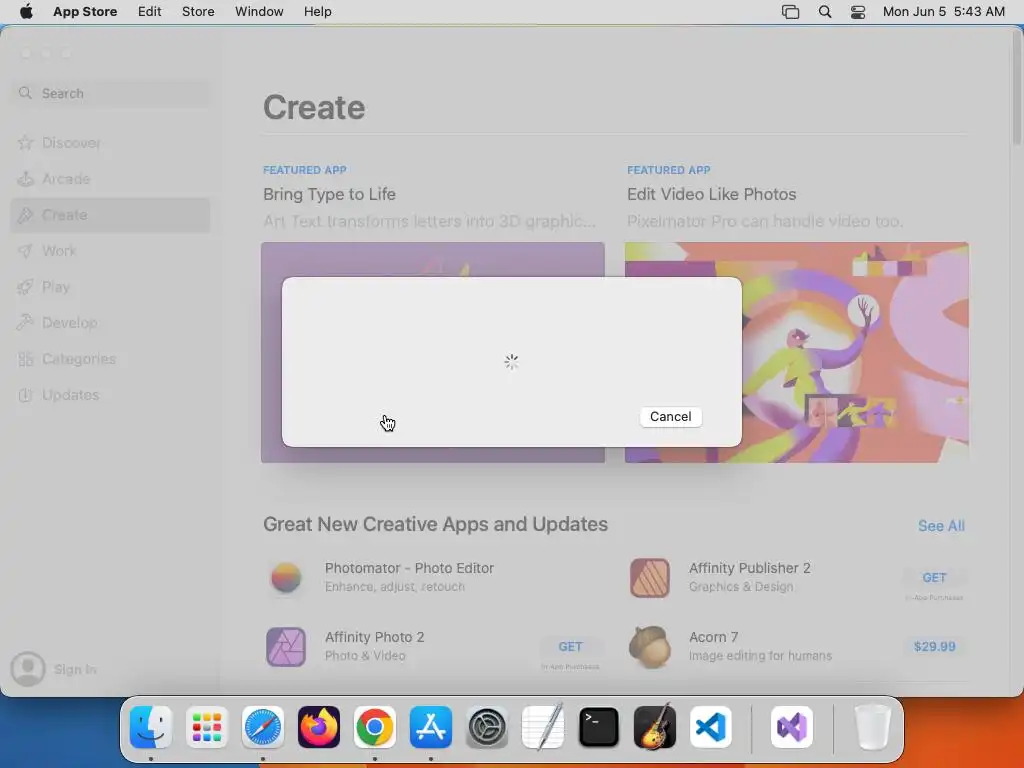This screenshot has width=1024, height=768.
Task: Click the Play rocket icon
Action: coord(25,287)
